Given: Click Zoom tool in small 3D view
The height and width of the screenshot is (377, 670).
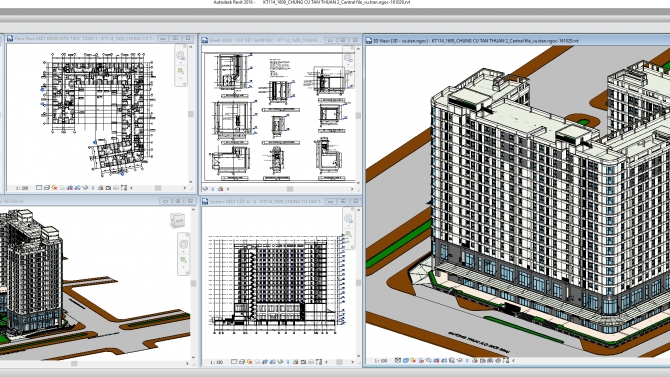Looking at the screenshot, I should click(x=183, y=260).
